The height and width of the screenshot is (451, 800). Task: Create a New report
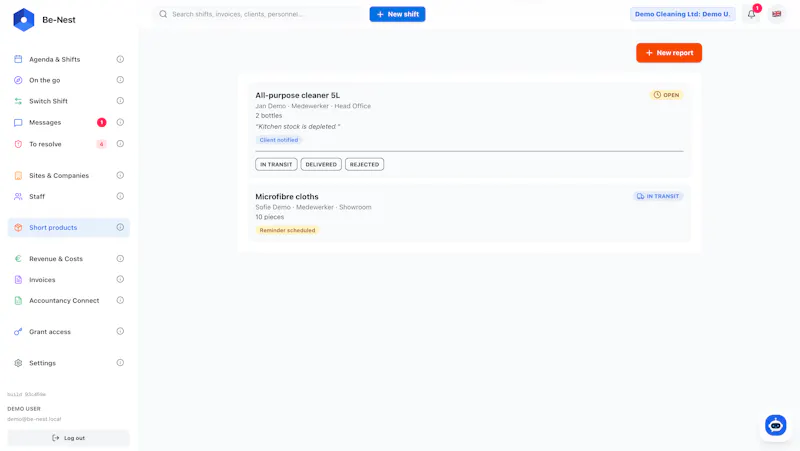(669, 53)
